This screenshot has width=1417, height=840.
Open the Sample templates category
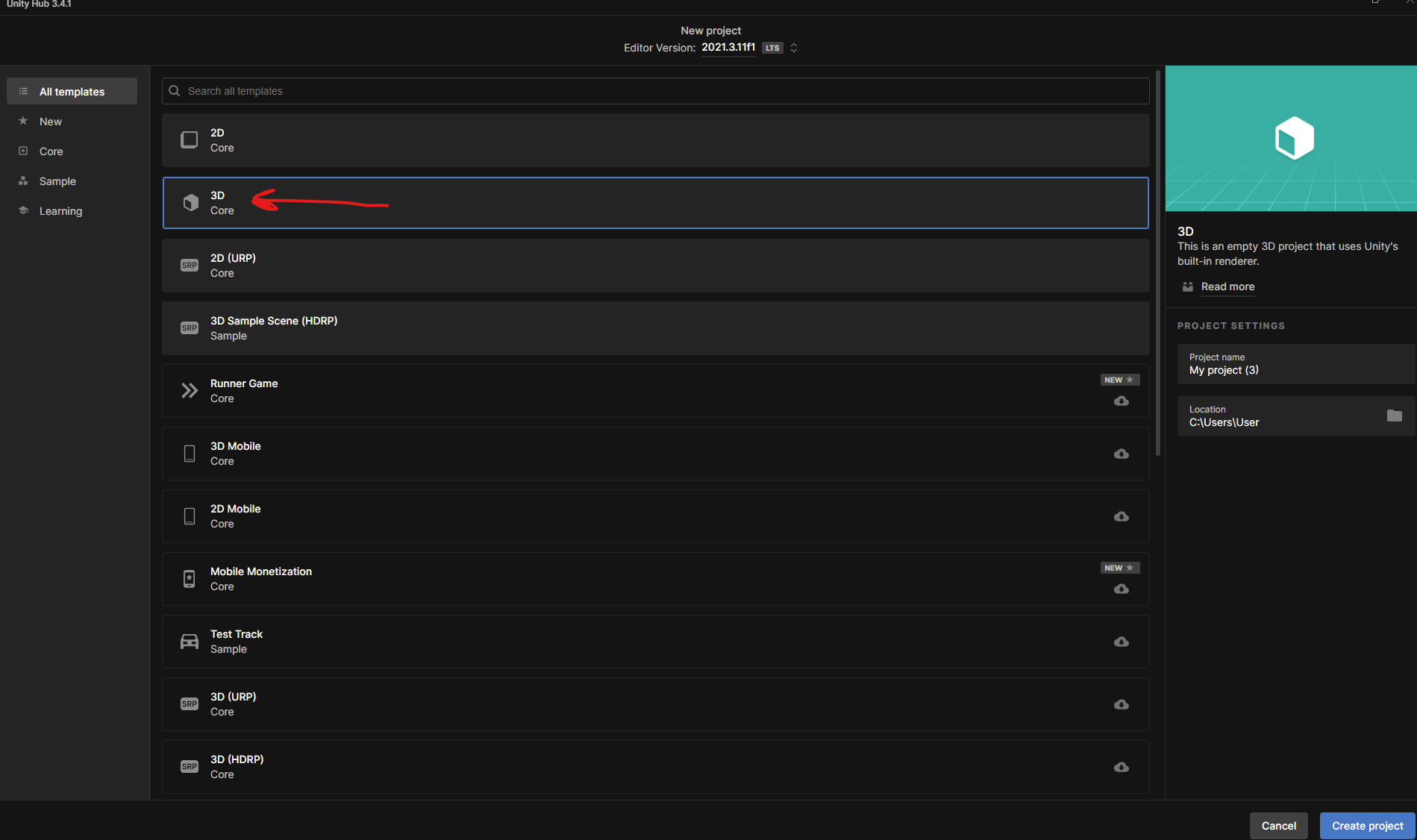57,181
